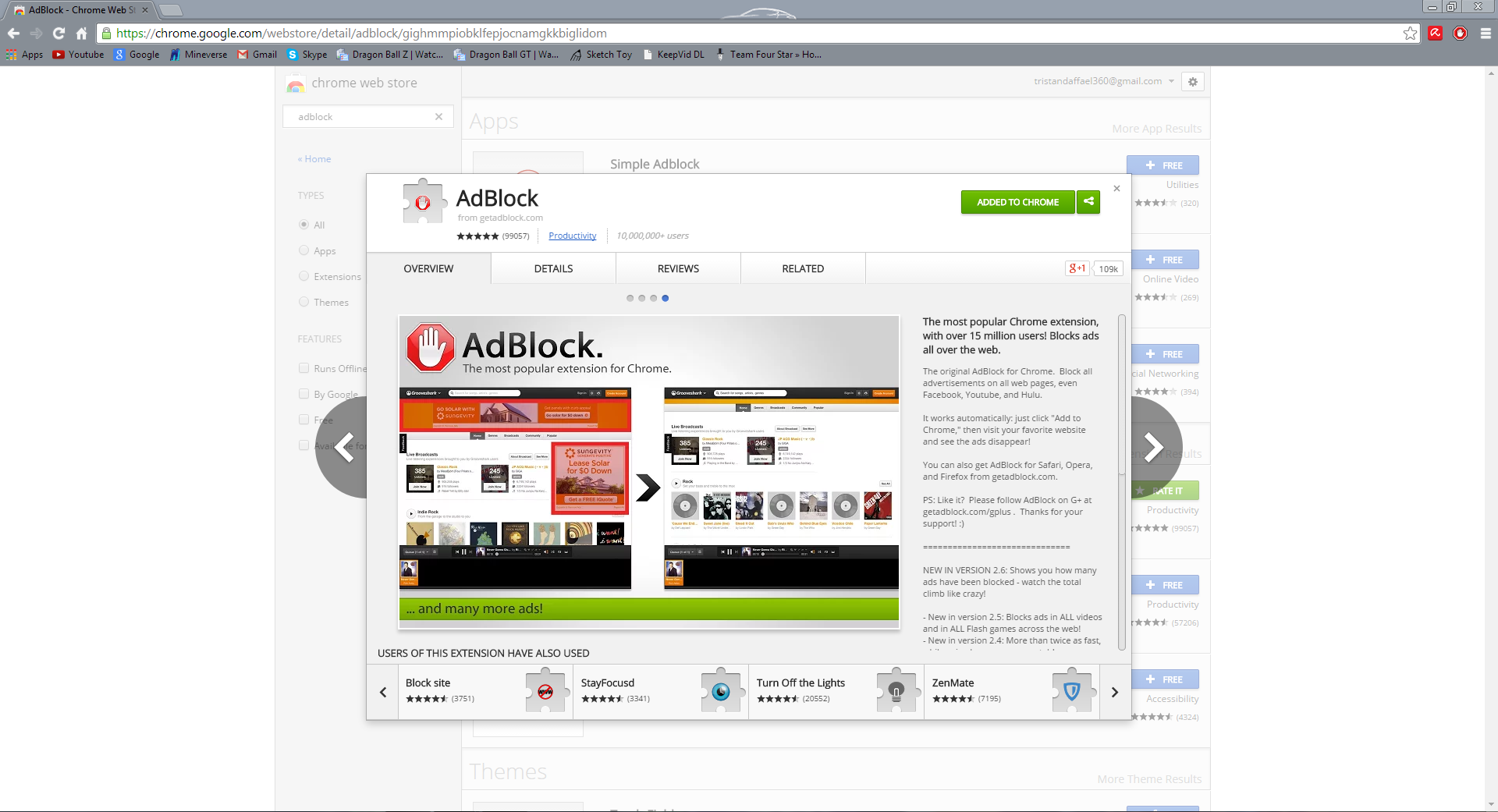Open the KeepVid DL bookmark
Image resolution: width=1498 pixels, height=812 pixels.
[x=673, y=55]
